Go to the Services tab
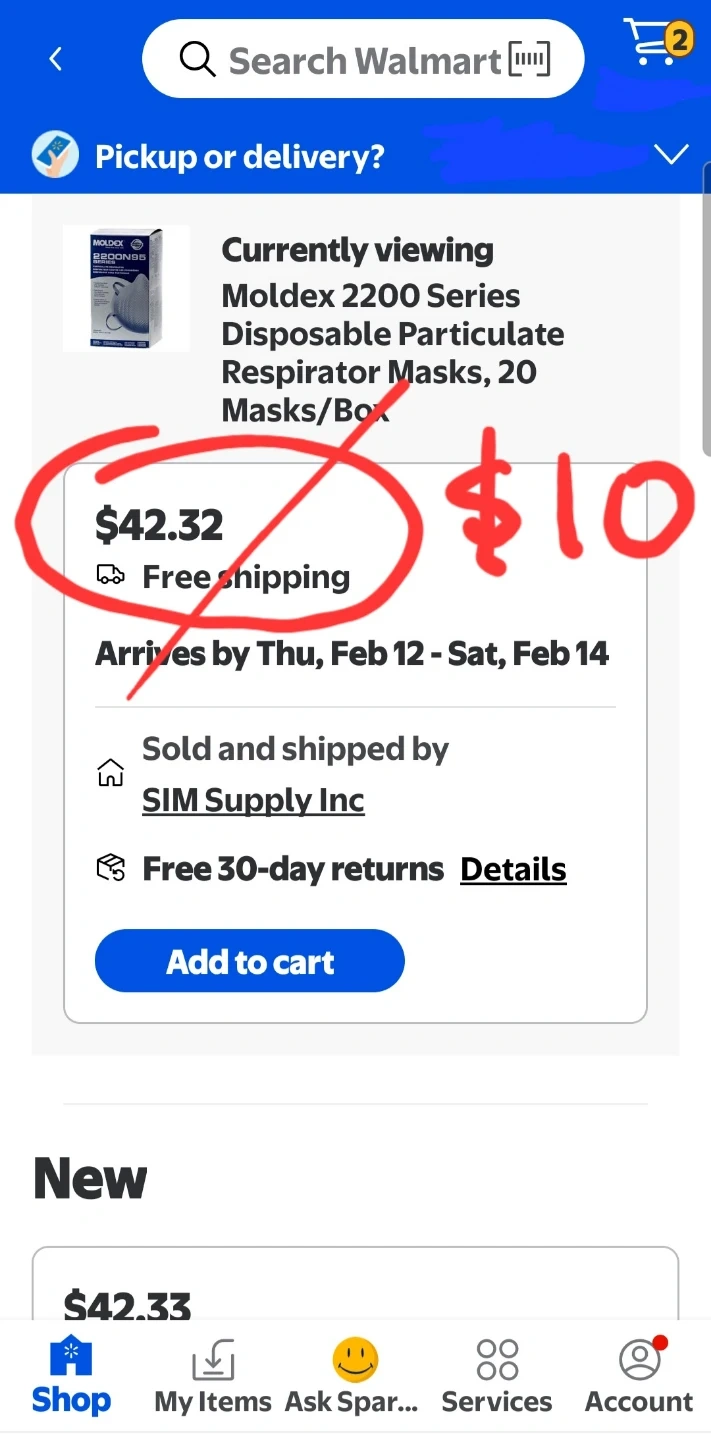The width and height of the screenshot is (711, 1440). [x=497, y=1376]
